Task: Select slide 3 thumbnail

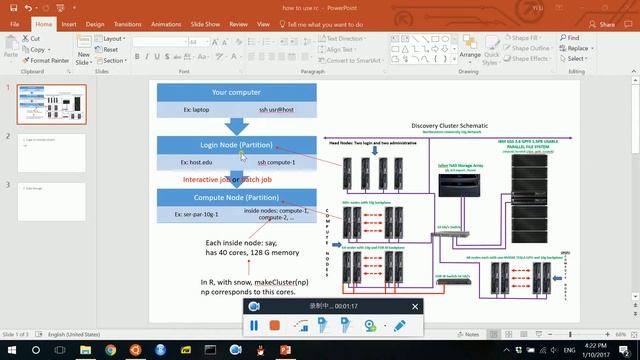Action: click(x=52, y=202)
